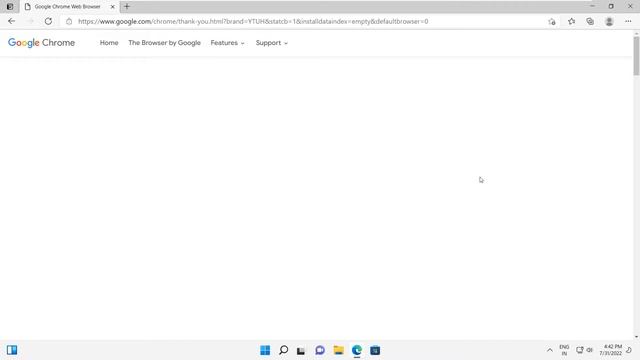Close the Google Chrome Web Browser tab

[113, 7]
